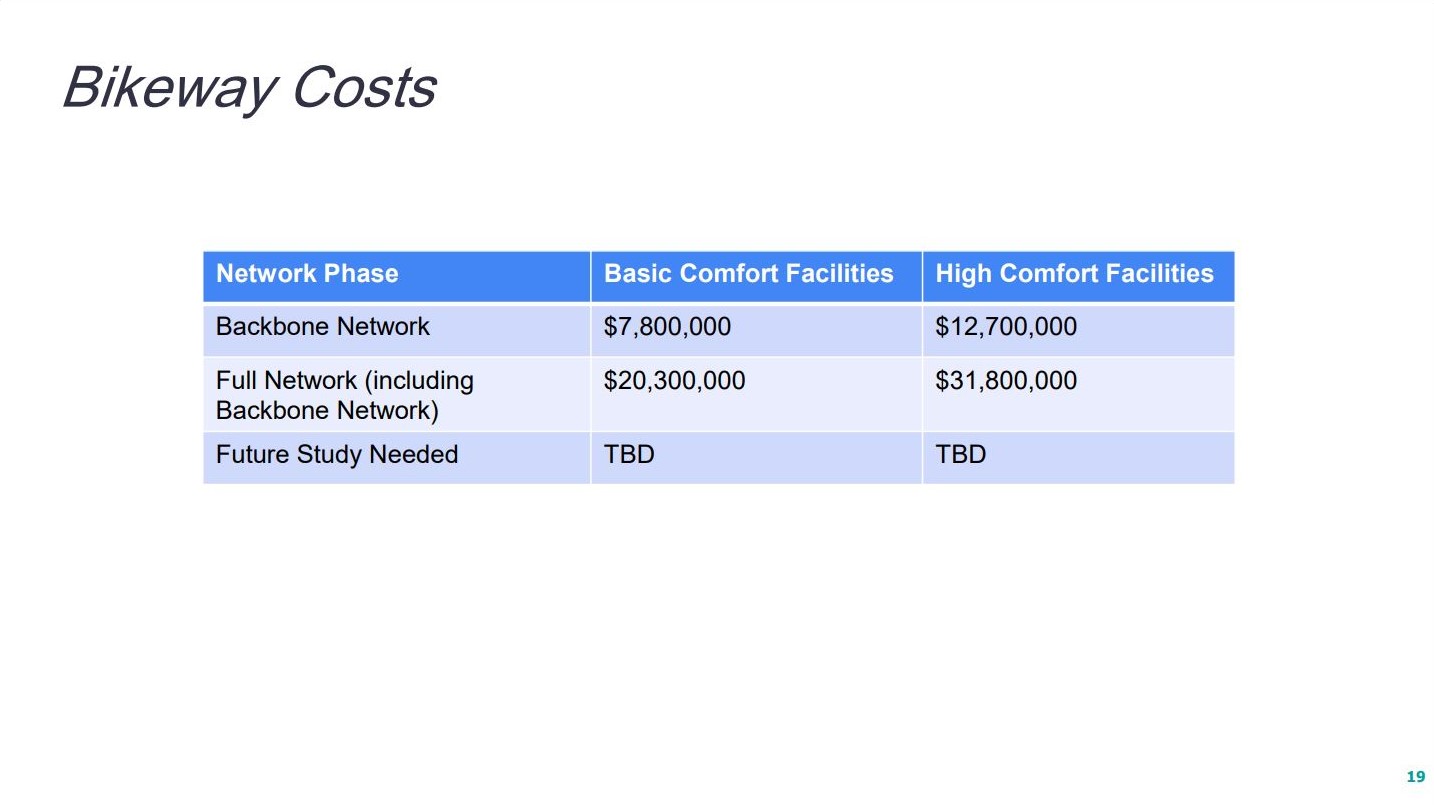Screen dimensions: 1434x805
Task: Select the Future Study Needed cell
Action: 336,455
